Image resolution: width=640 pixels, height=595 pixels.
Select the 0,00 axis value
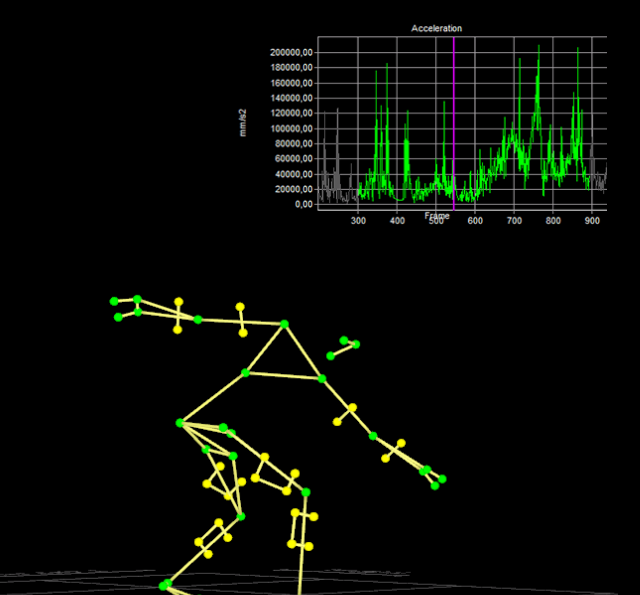pyautogui.click(x=304, y=204)
